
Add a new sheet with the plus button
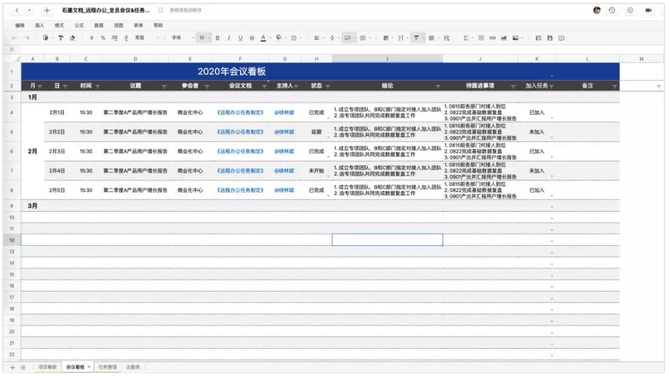[x=12, y=367]
